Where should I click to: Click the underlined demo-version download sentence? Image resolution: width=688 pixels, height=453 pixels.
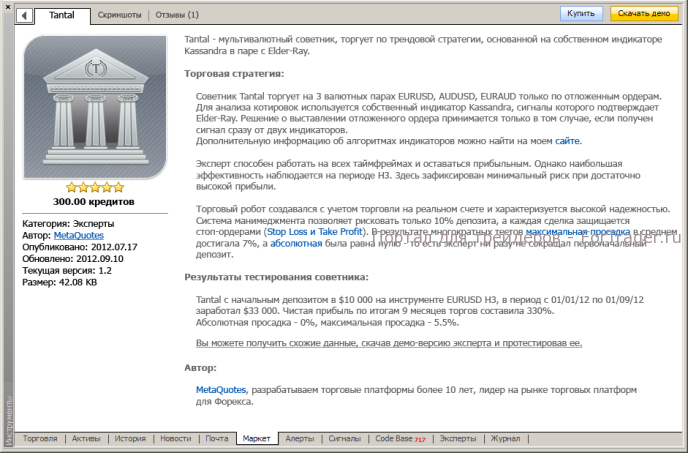[x=389, y=343]
